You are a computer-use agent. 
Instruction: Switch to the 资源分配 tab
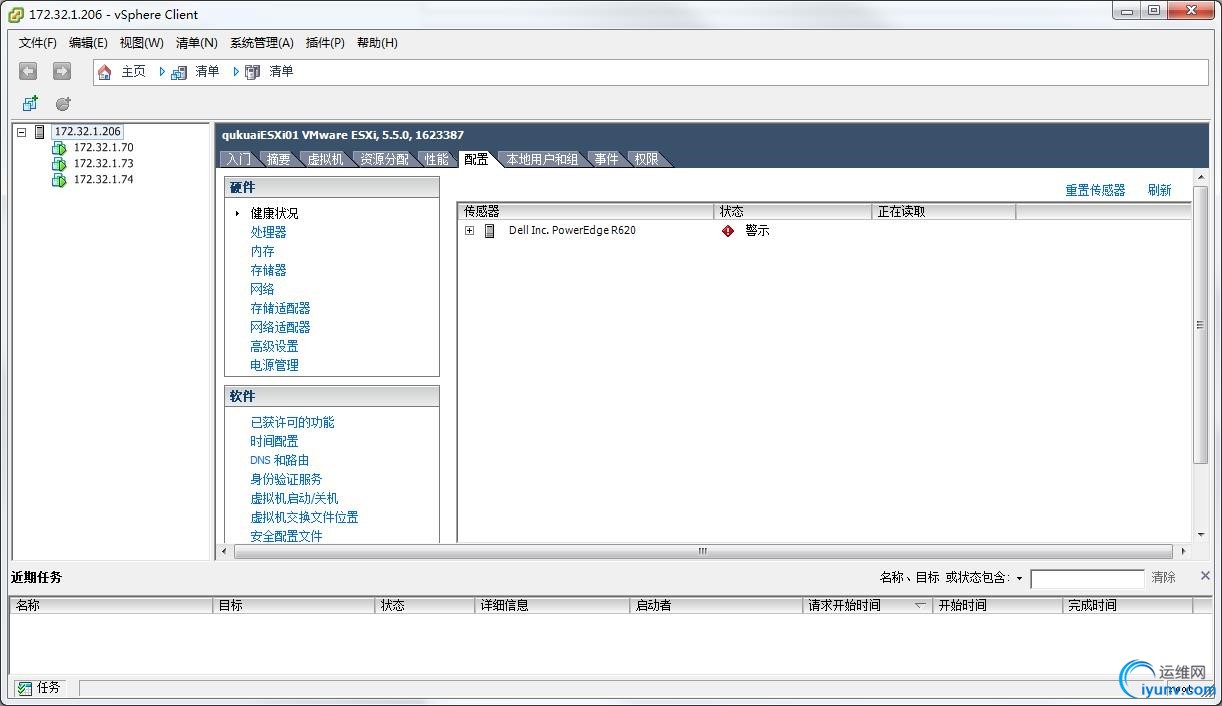point(384,159)
